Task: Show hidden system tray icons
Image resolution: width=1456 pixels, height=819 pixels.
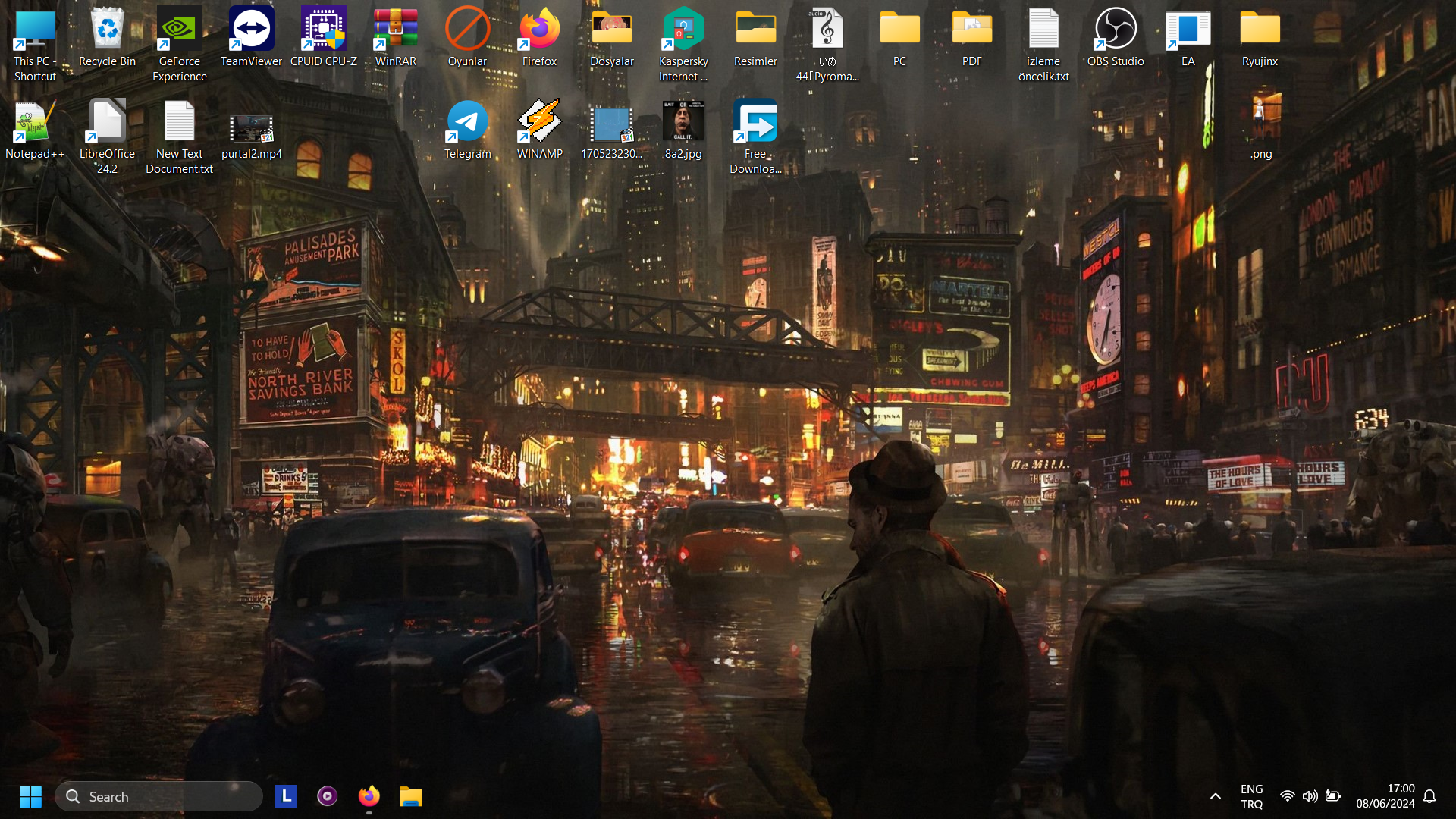Action: click(x=1215, y=796)
